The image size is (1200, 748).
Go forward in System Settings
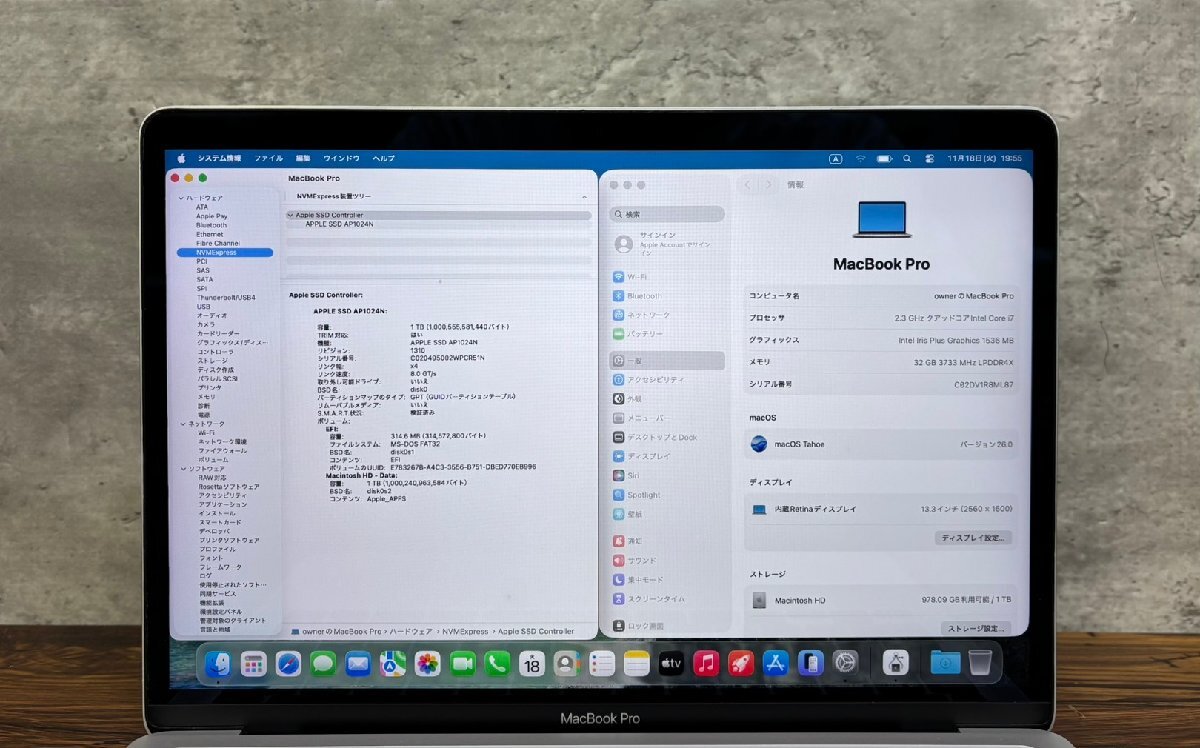(x=768, y=185)
